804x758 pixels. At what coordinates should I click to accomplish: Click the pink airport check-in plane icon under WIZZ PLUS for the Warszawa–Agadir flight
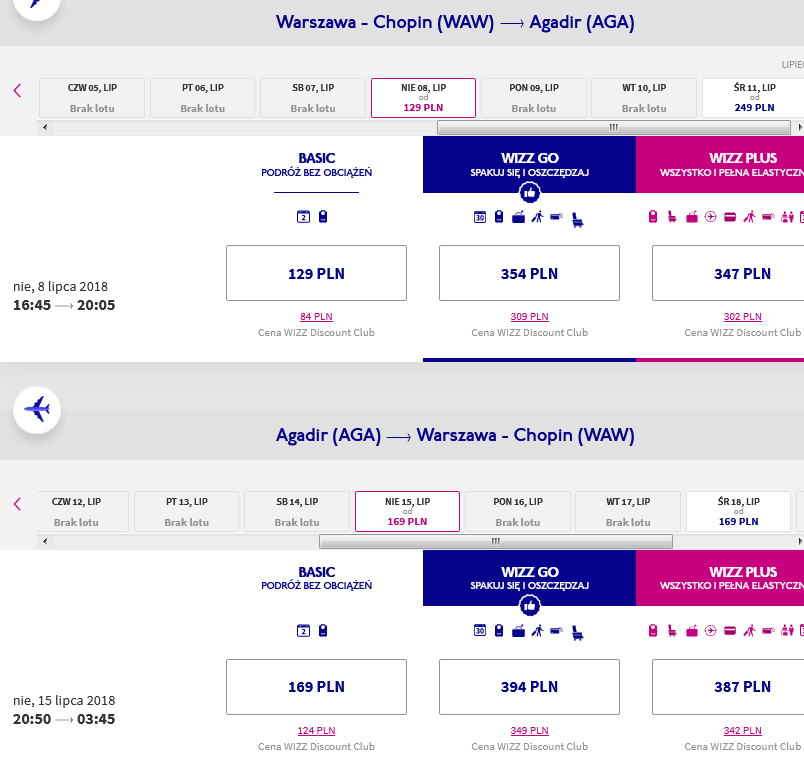pyautogui.click(x=711, y=217)
